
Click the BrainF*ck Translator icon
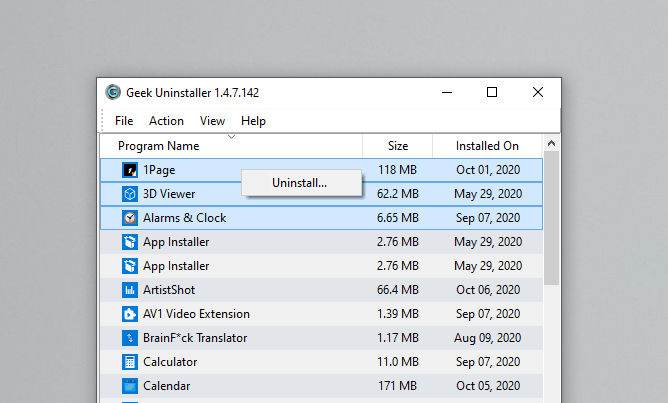[130, 338]
